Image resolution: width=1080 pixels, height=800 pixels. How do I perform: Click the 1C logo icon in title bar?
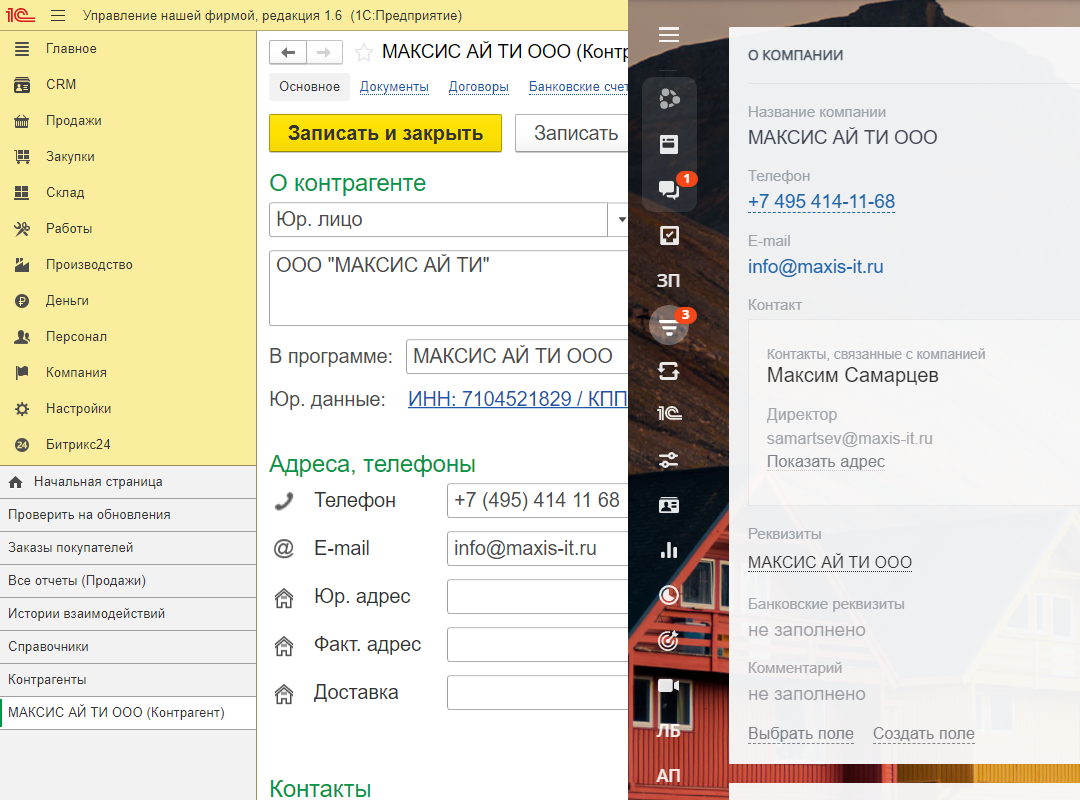pyautogui.click(x=21, y=15)
